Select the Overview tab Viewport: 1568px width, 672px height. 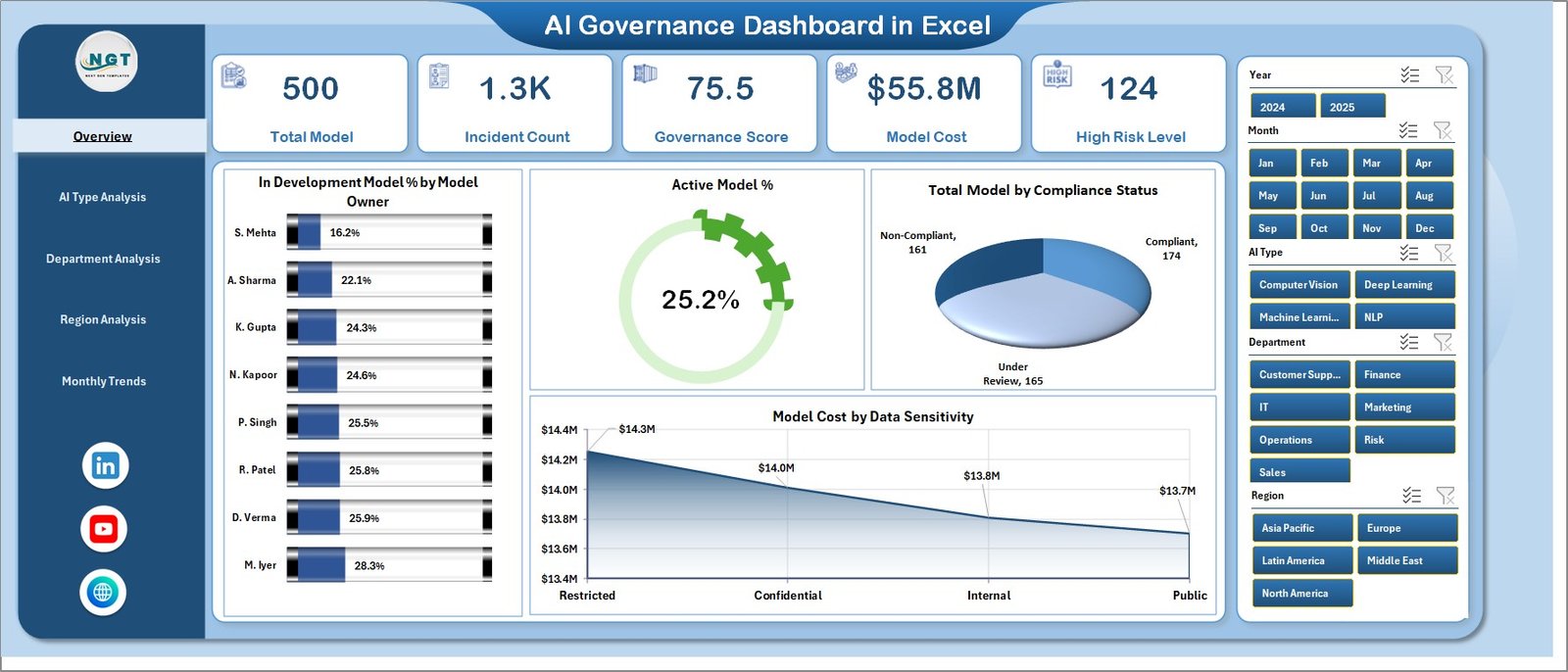point(103,136)
